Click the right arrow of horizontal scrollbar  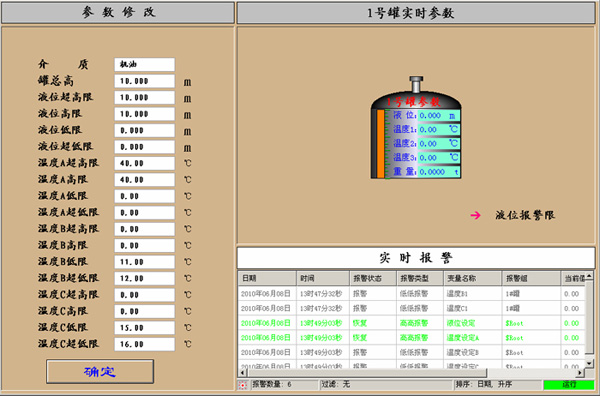pos(580,372)
